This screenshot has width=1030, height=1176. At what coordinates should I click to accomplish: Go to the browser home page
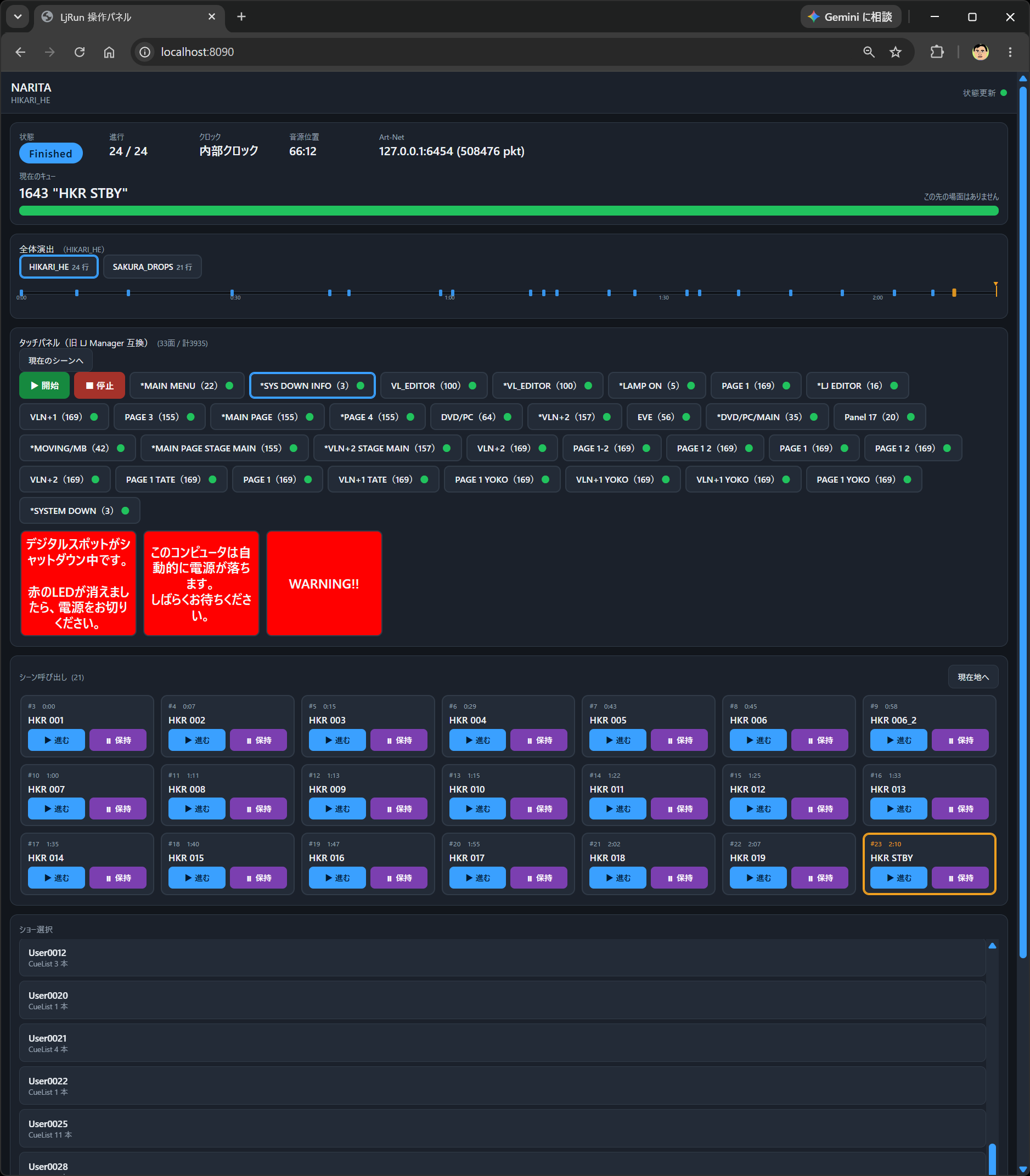[x=109, y=52]
